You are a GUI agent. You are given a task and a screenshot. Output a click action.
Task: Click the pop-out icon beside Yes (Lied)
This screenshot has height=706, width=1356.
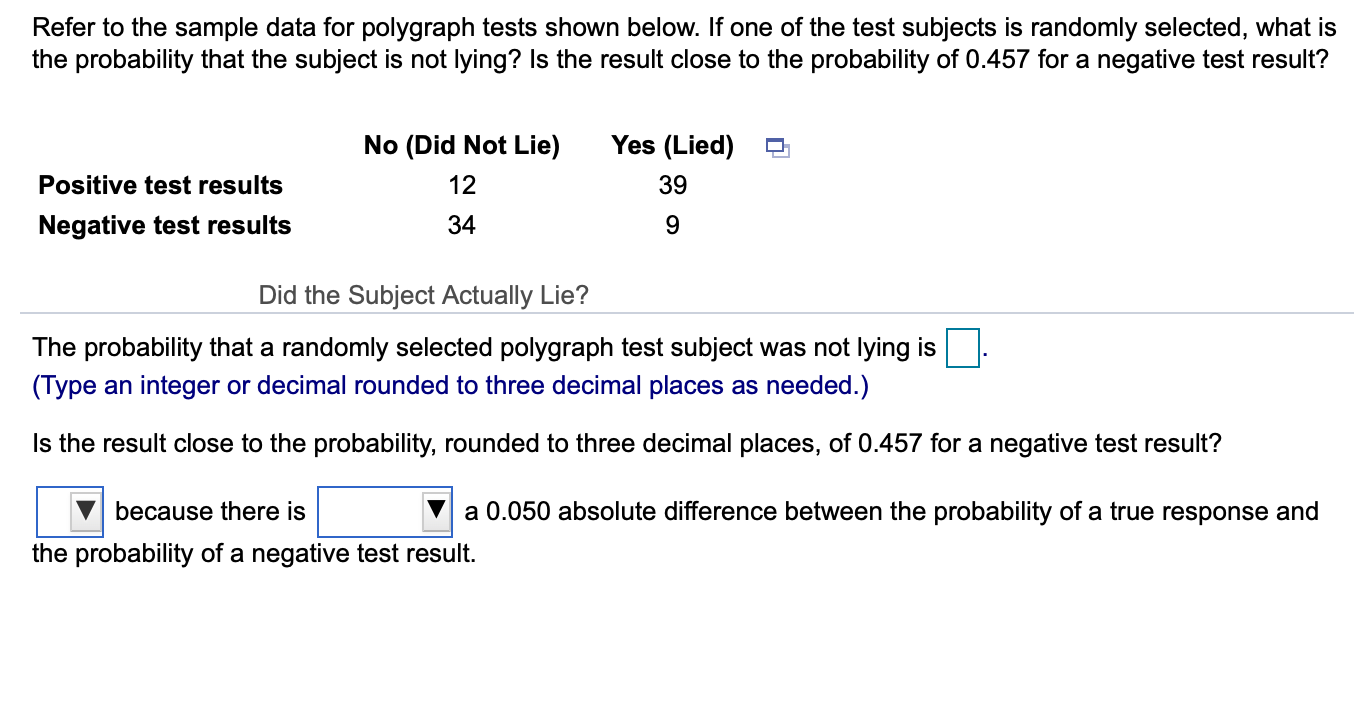[778, 147]
